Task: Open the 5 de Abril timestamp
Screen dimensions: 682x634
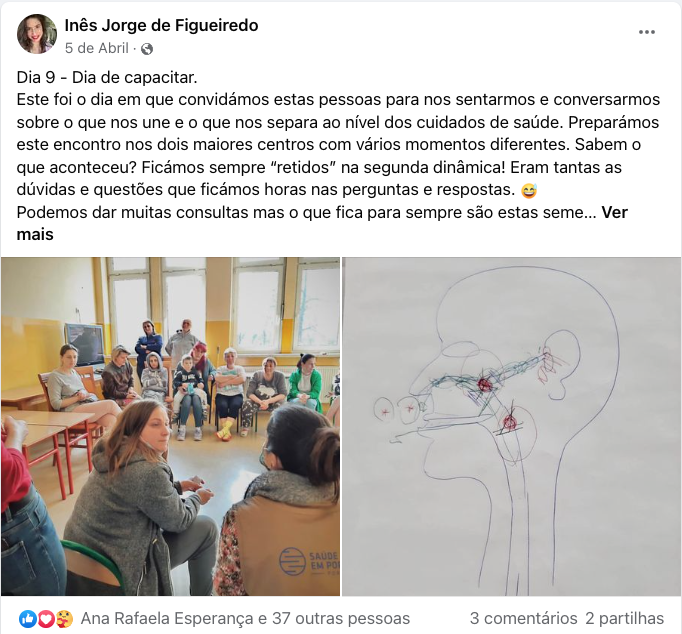Action: (97, 48)
